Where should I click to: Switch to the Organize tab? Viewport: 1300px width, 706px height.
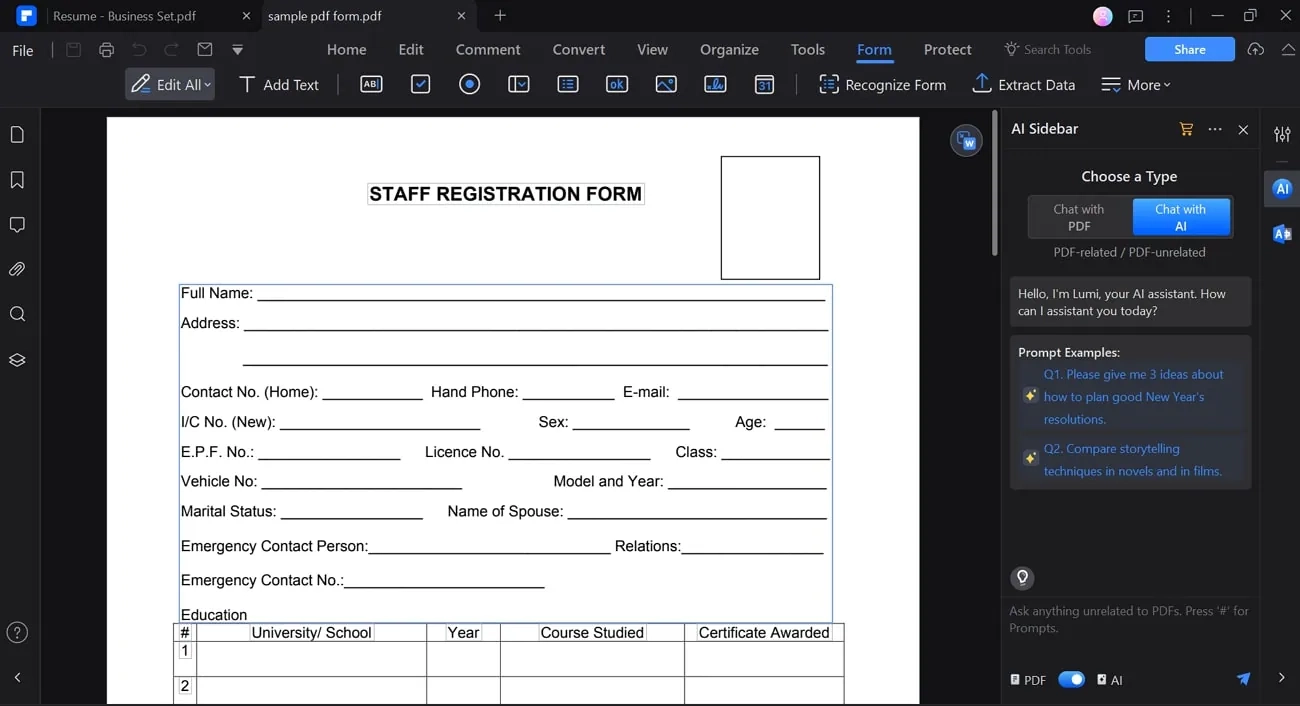729,49
